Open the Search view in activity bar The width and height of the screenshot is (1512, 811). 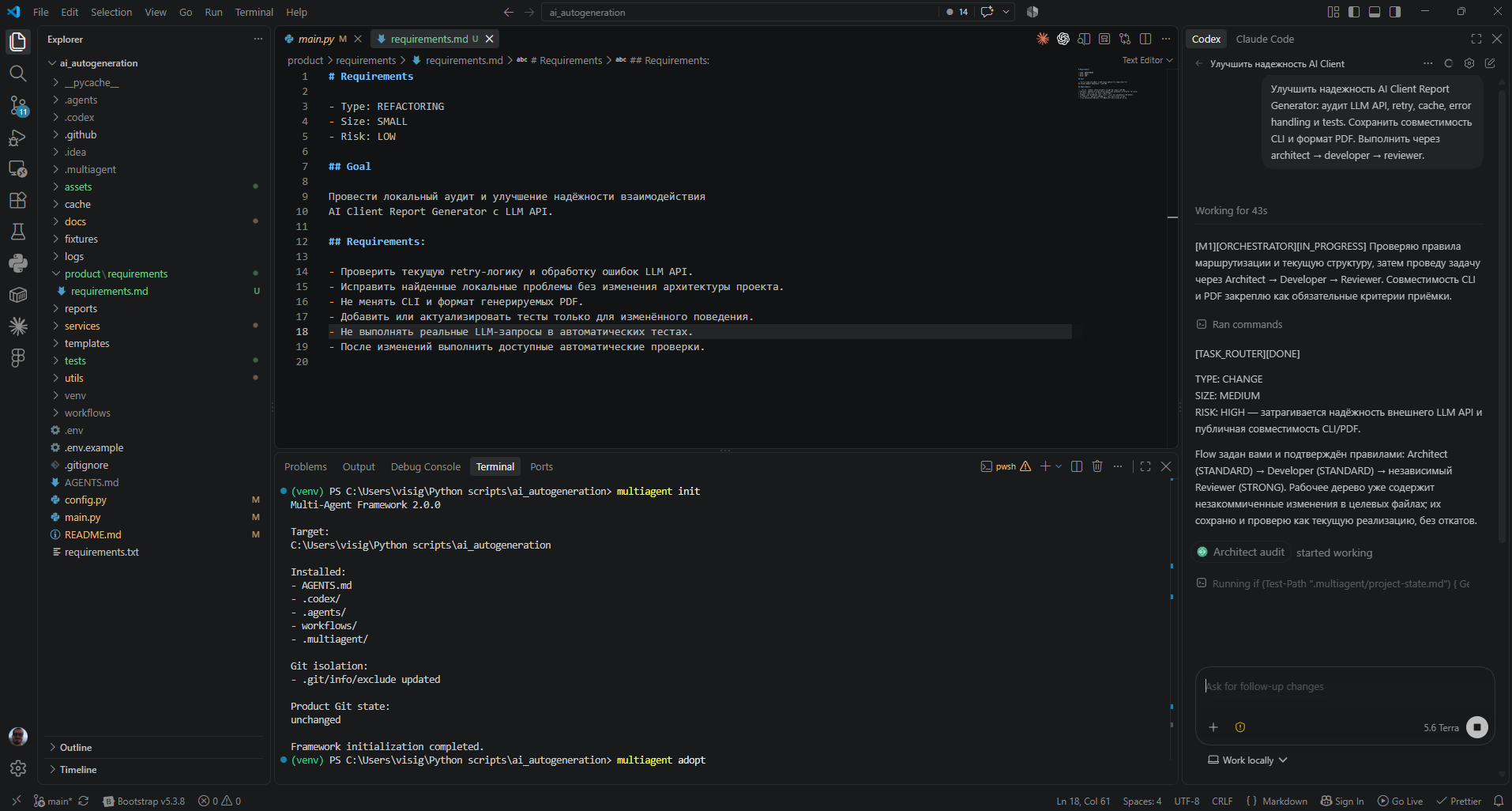tap(17, 74)
